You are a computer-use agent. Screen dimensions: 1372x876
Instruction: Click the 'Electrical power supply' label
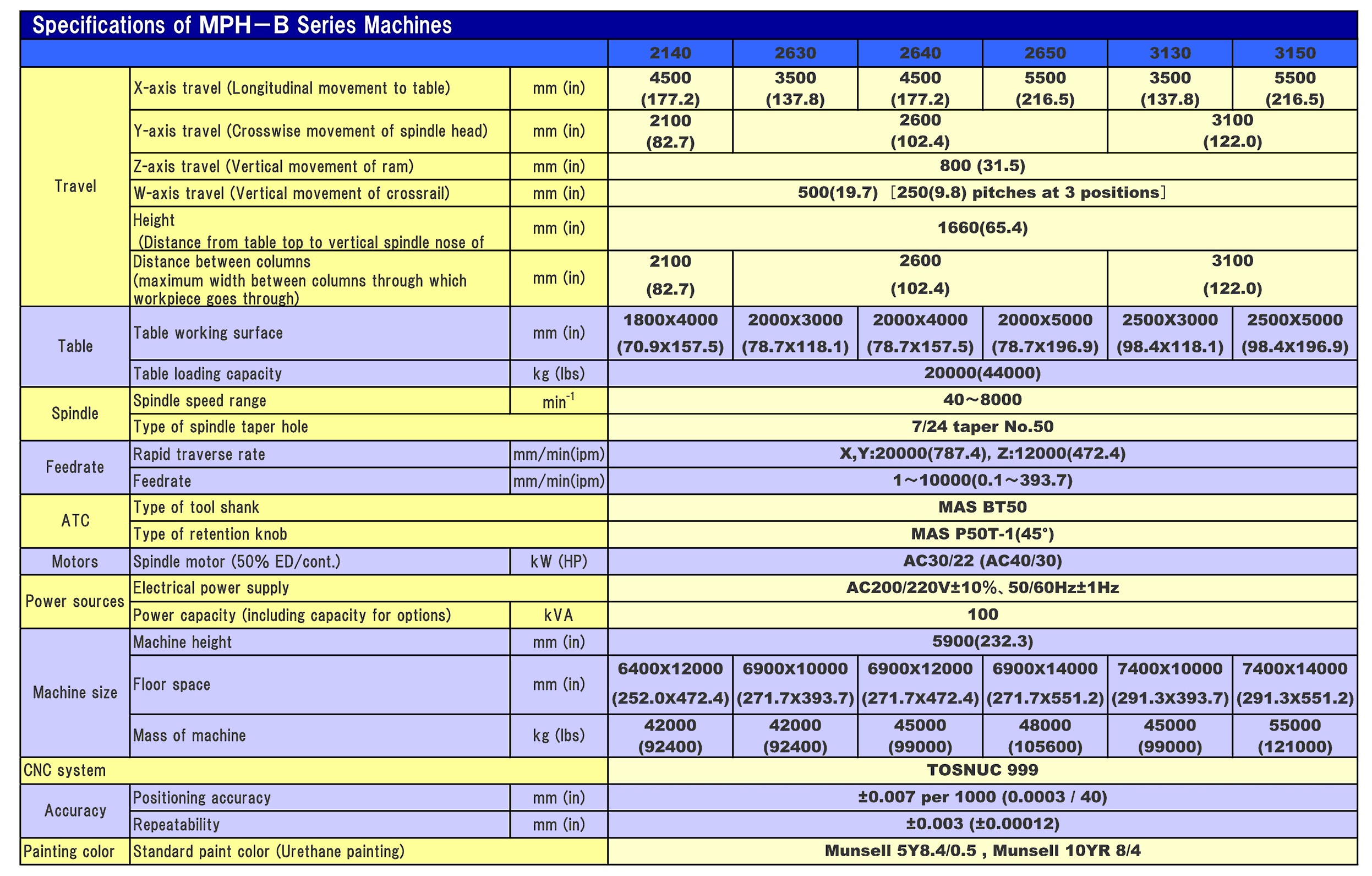pos(211,588)
